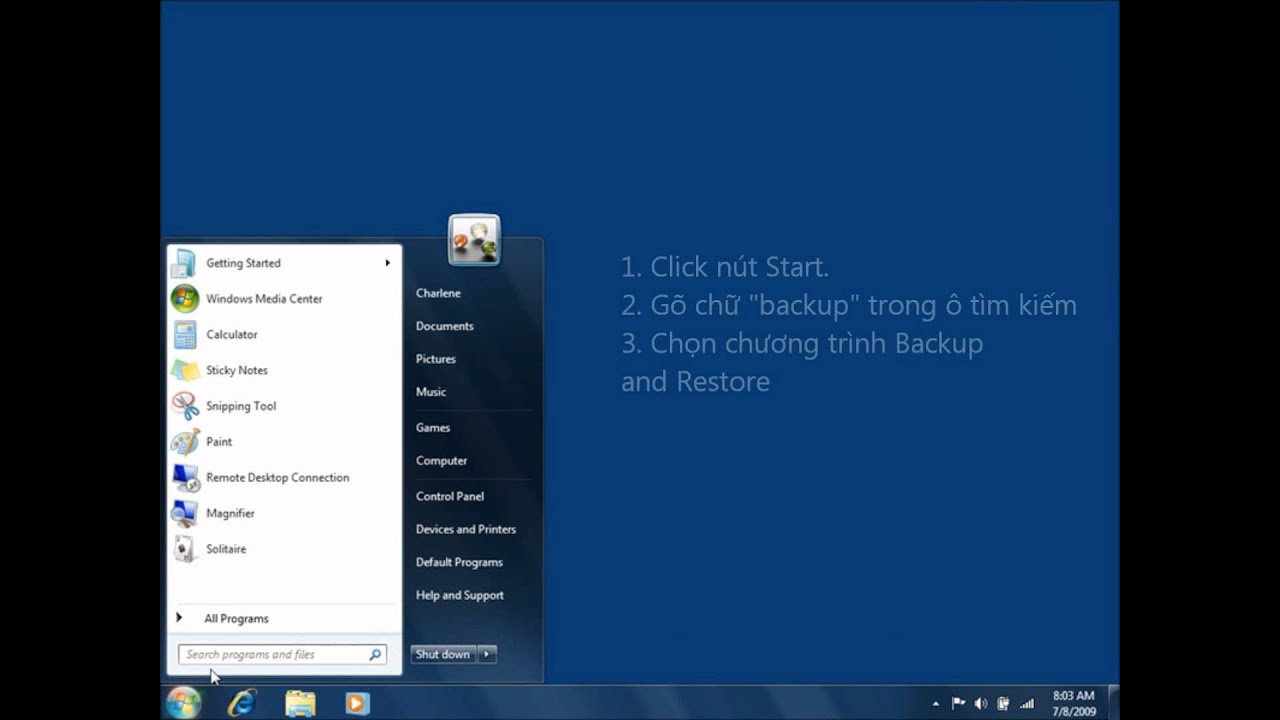Select the Snipping Tool label
The width and height of the screenshot is (1280, 720).
[x=241, y=406]
